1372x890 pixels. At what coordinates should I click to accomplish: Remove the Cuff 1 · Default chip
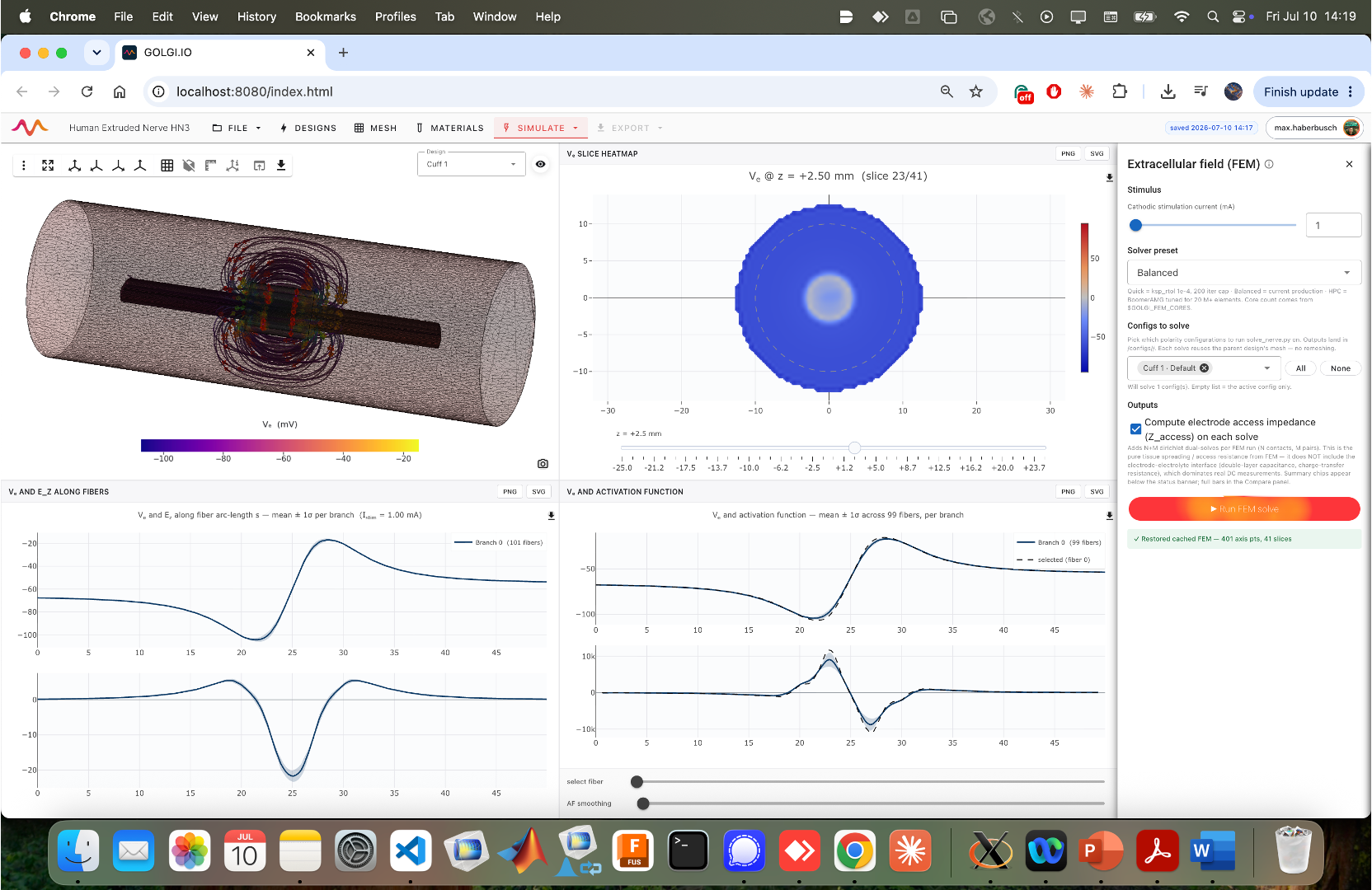1204,368
